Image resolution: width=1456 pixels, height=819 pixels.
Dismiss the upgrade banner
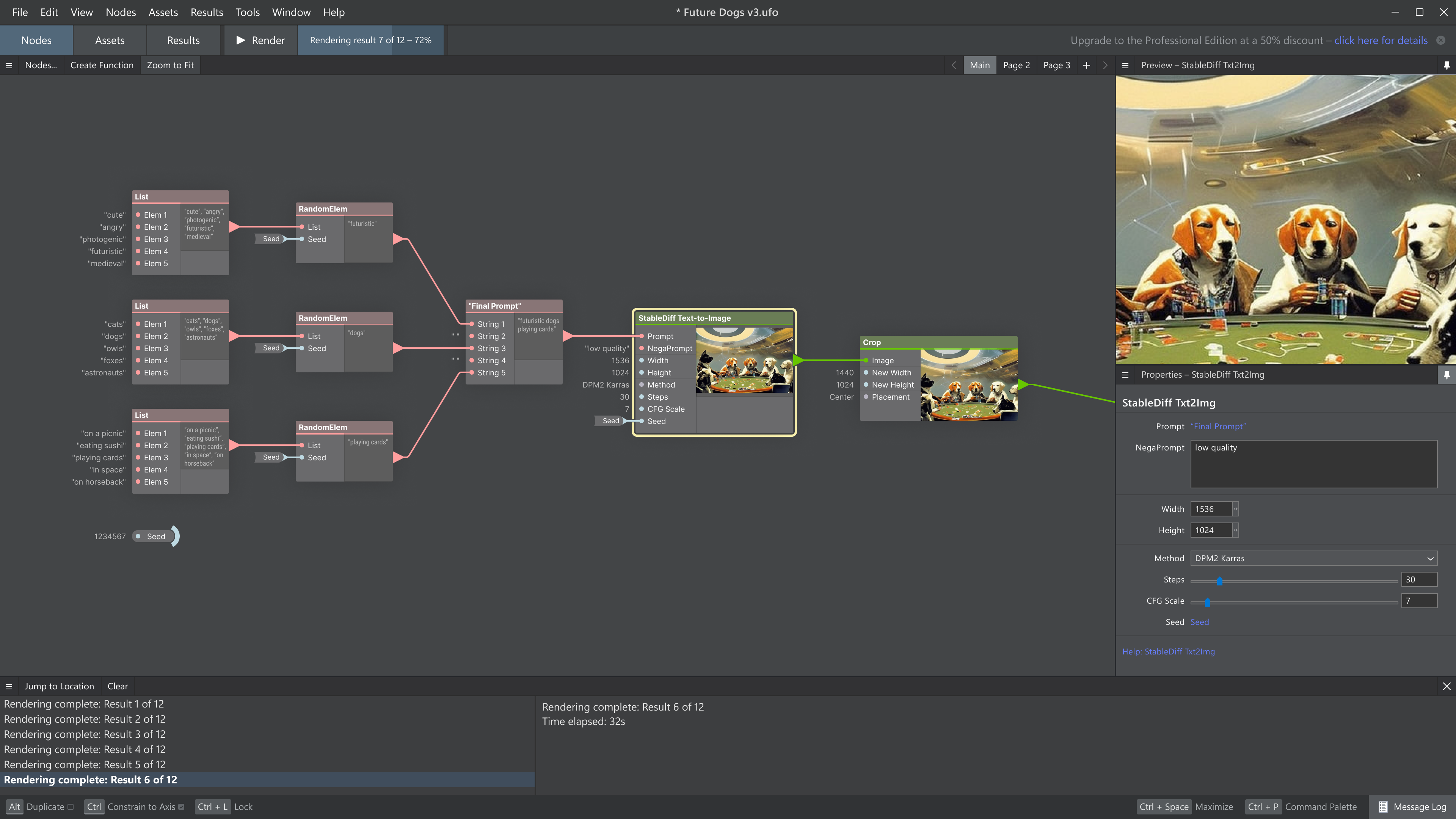pos(1441,40)
